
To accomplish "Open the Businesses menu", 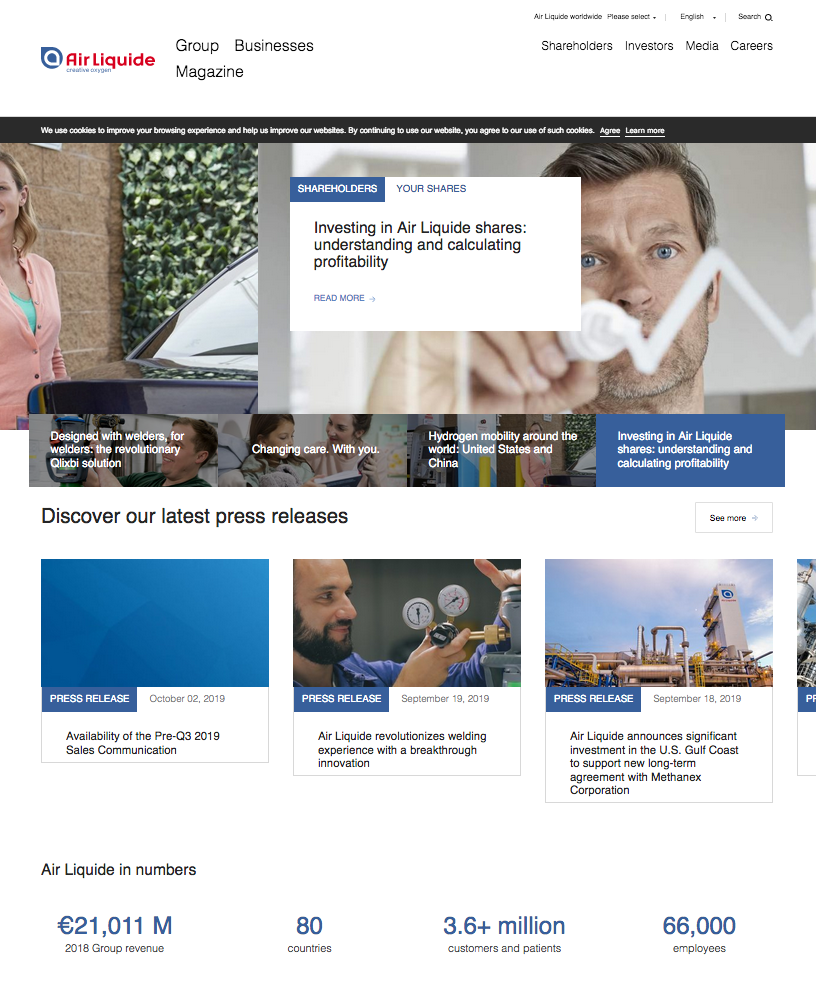I will tap(274, 46).
